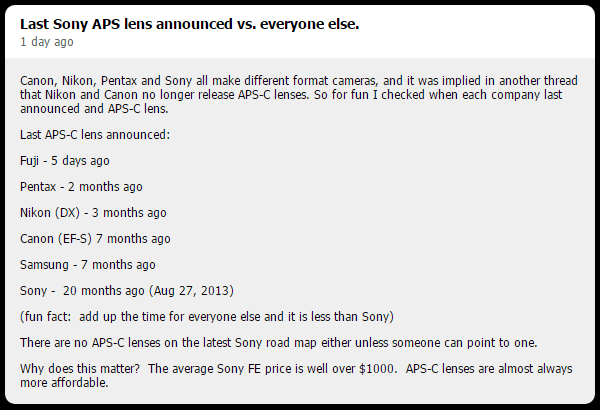The width and height of the screenshot is (600, 410).
Task: Click the "Last APS-C lens announced:" line
Action: pos(95,135)
